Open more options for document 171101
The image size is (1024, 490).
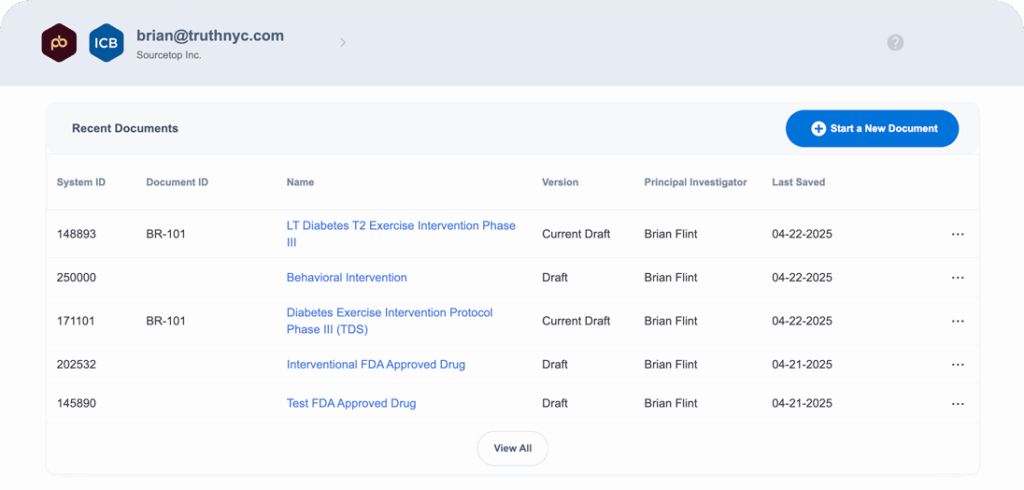pos(957,321)
